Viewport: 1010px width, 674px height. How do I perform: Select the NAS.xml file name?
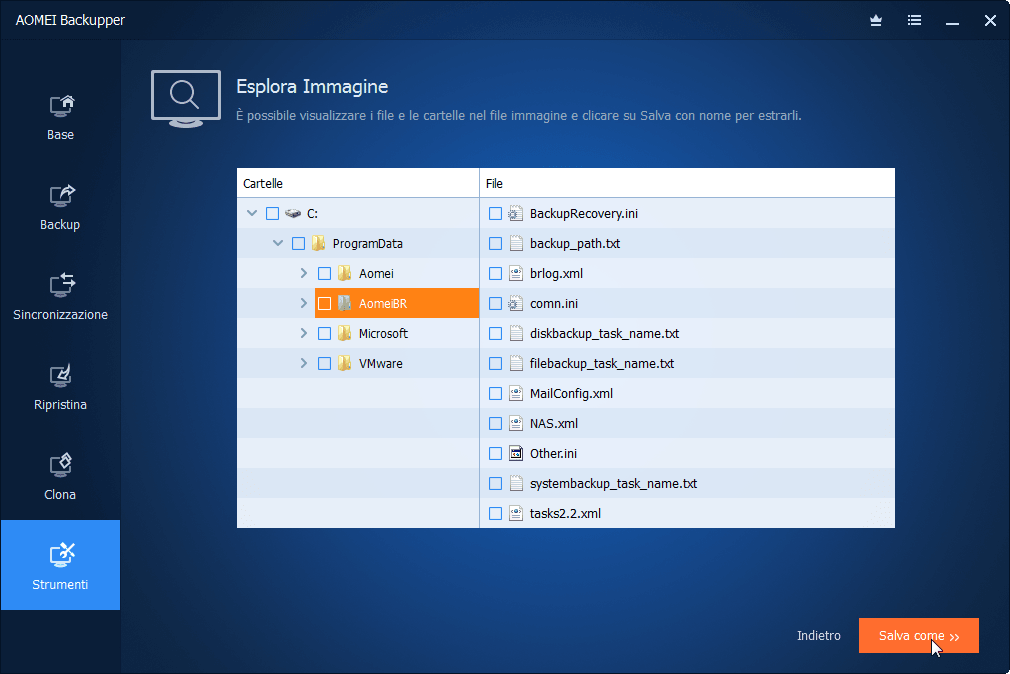[x=554, y=424]
